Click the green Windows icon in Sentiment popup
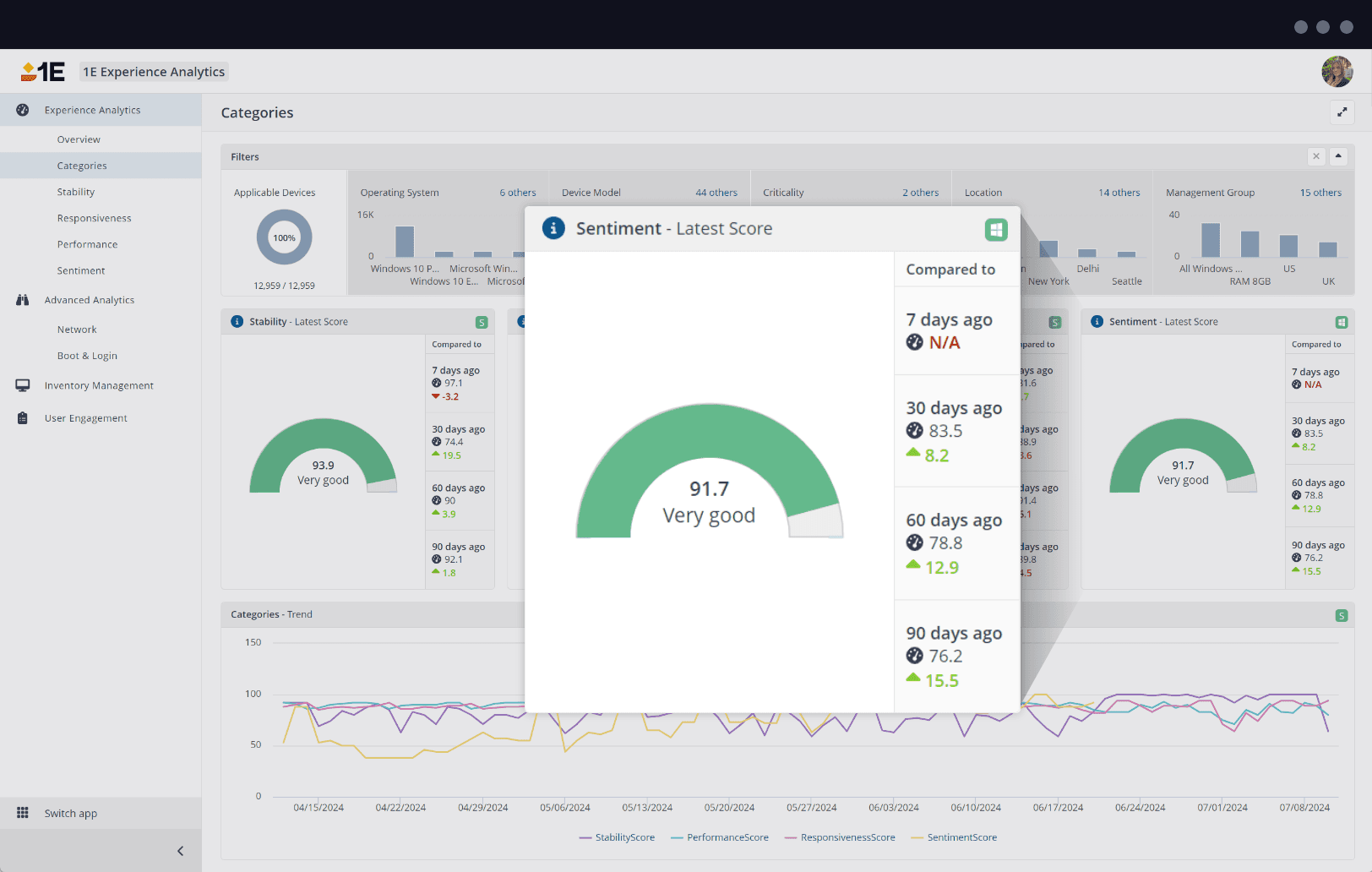The image size is (1372, 872). pos(996,230)
